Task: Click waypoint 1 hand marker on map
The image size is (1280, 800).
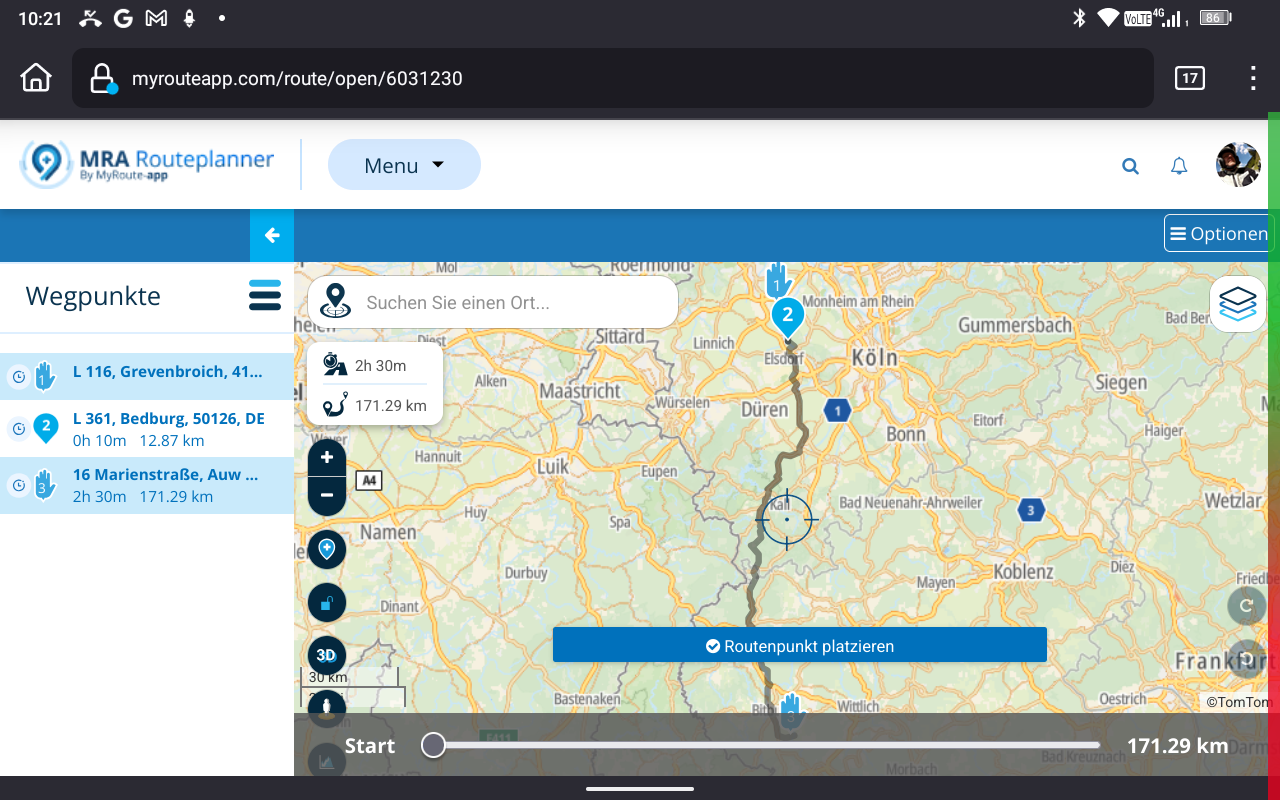Action: coord(778,280)
